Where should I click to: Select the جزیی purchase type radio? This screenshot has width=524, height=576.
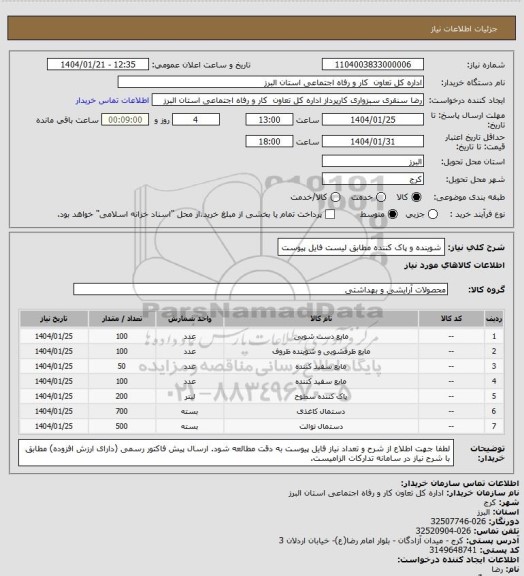433,214
